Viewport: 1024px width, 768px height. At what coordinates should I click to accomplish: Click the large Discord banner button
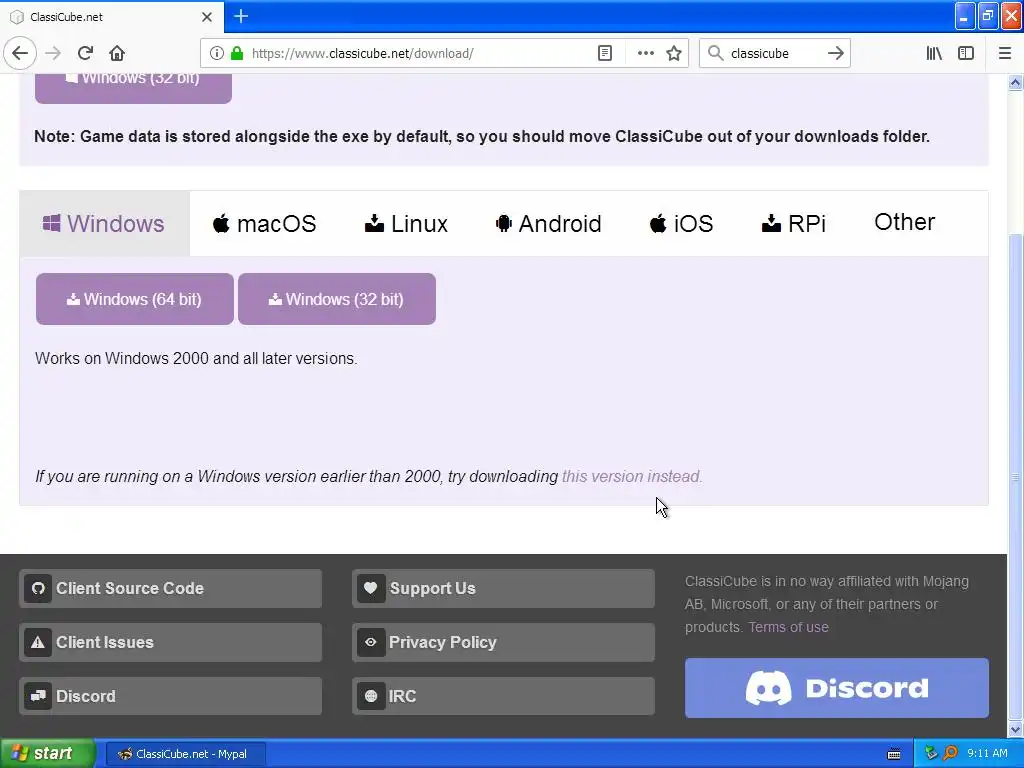click(837, 688)
